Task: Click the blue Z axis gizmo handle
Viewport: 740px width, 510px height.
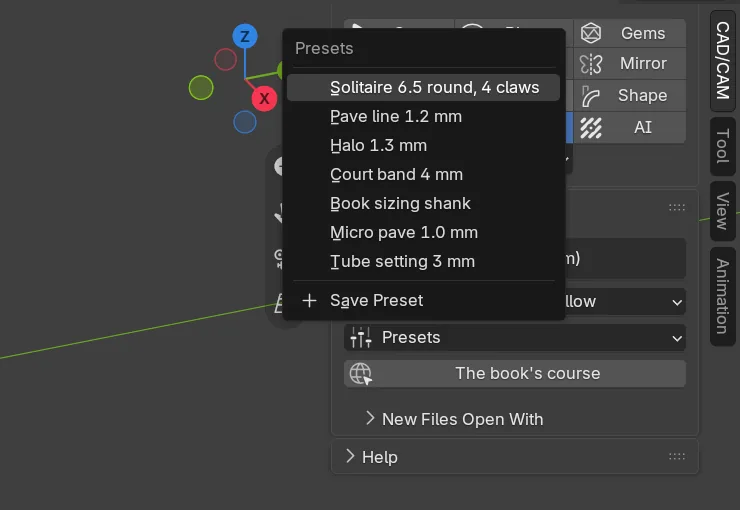Action: click(245, 36)
